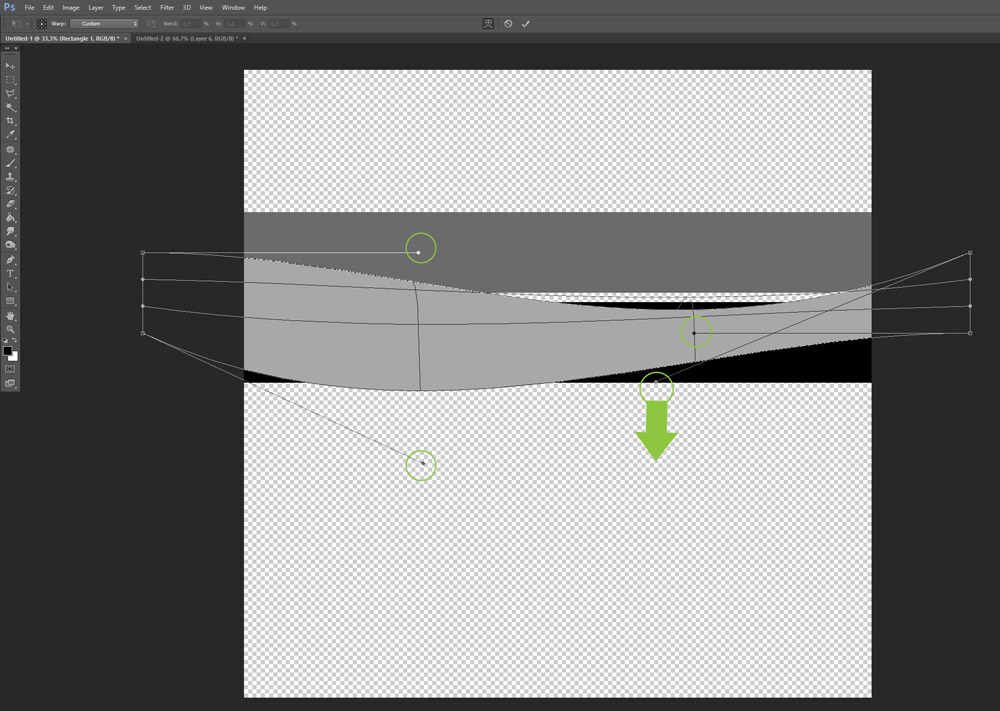Screen dimensions: 1000x711
Task: Open the screen mode options in toolbar
Action: [11, 383]
